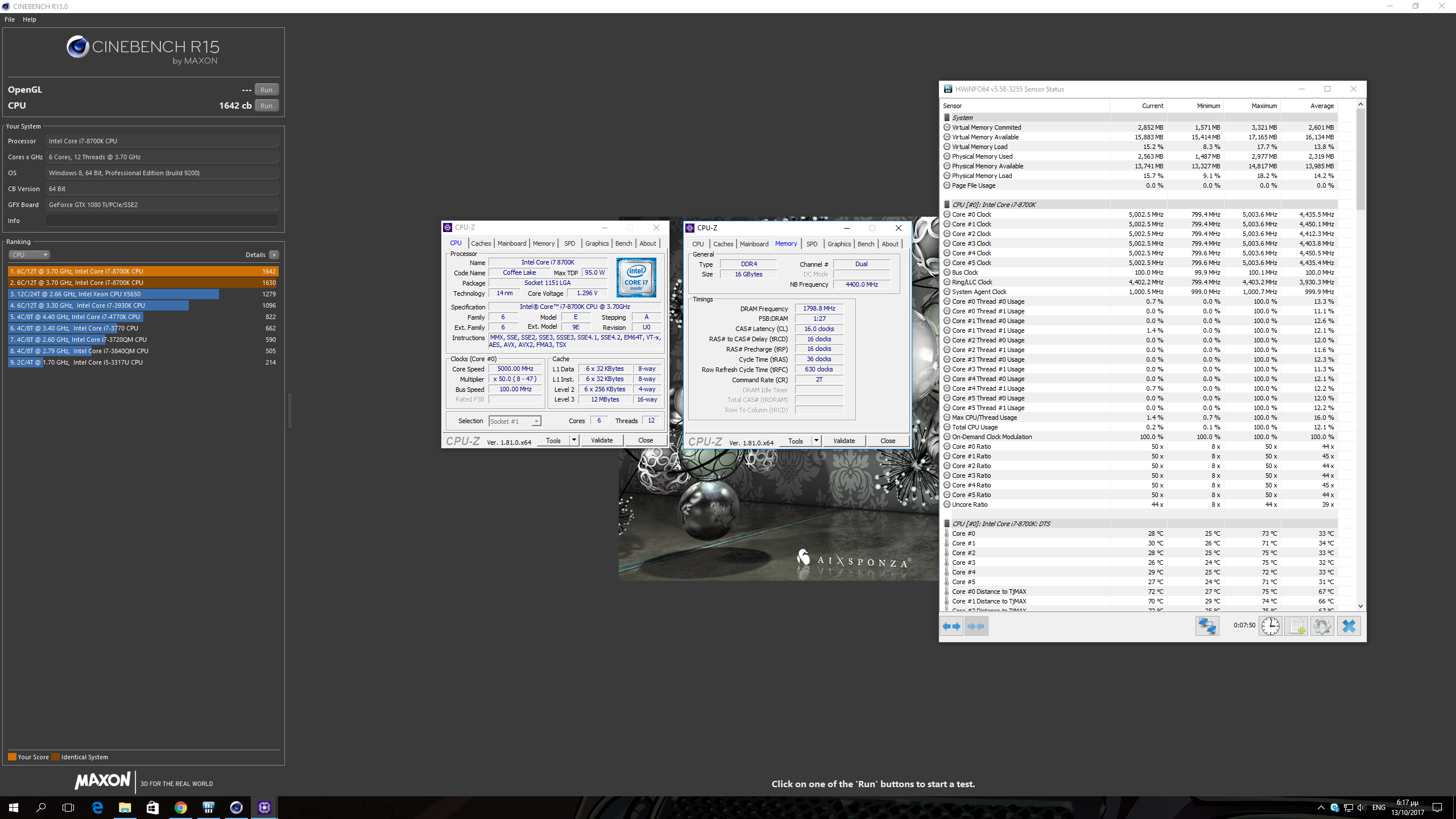
Task: Start HWiNFO logging with sheet-plus icon
Action: pos(1296,626)
